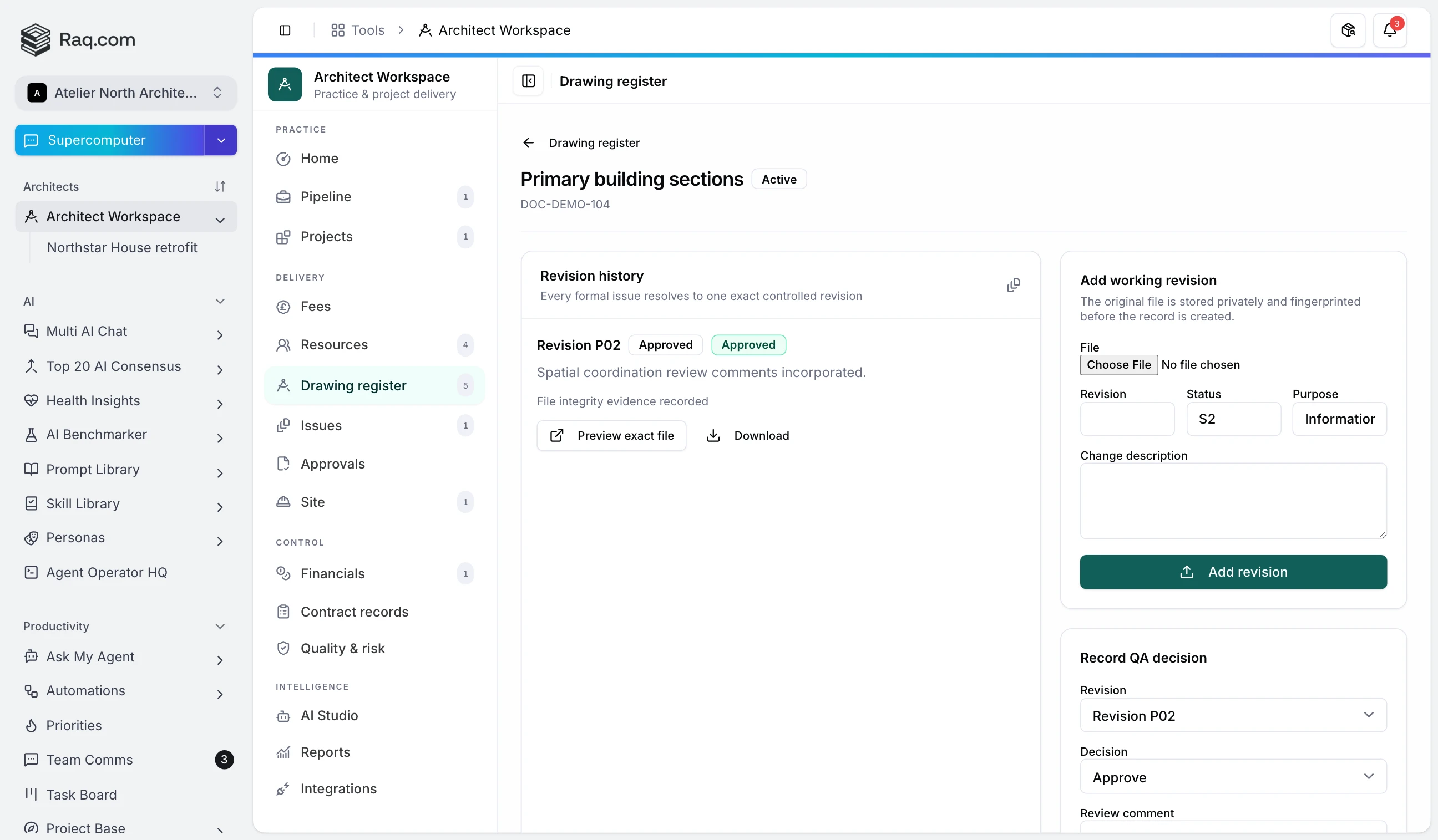Click the Projects icon
The height and width of the screenshot is (840, 1438).
point(283,237)
